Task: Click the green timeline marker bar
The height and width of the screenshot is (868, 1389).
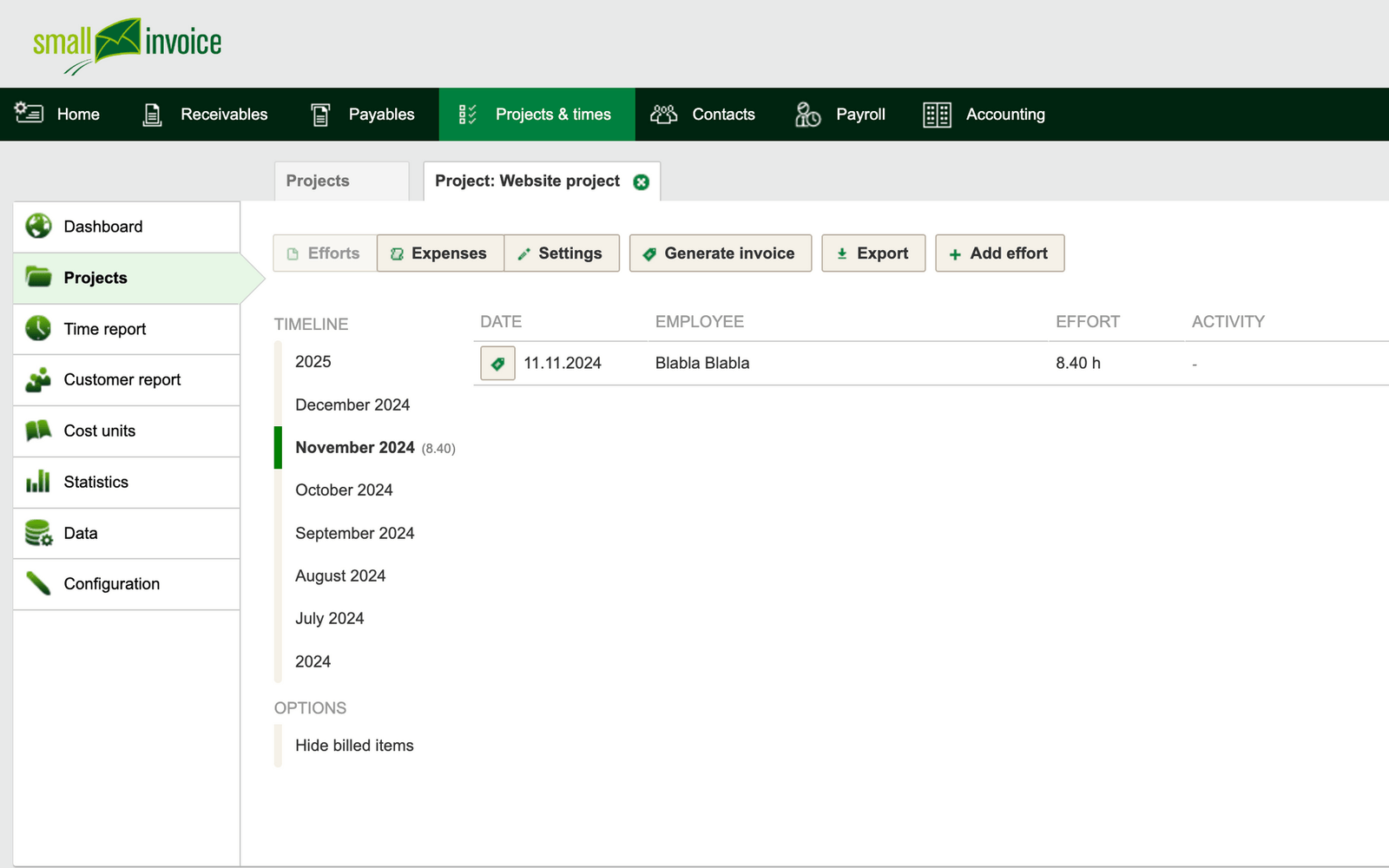Action: (278, 447)
